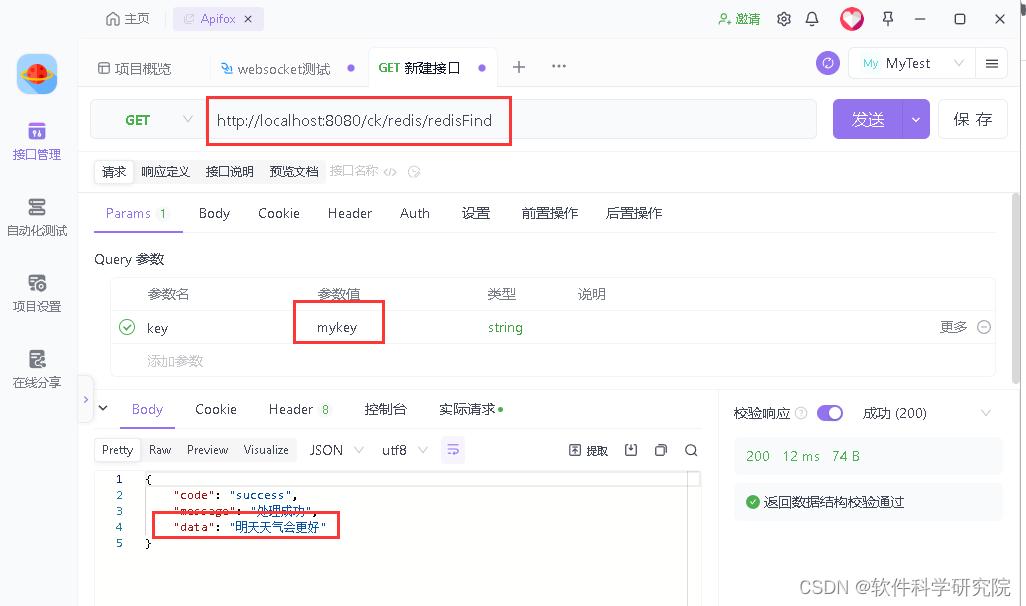This screenshot has height=606, width=1026.
Task: Click the icon after interface name field
Action: point(414,172)
